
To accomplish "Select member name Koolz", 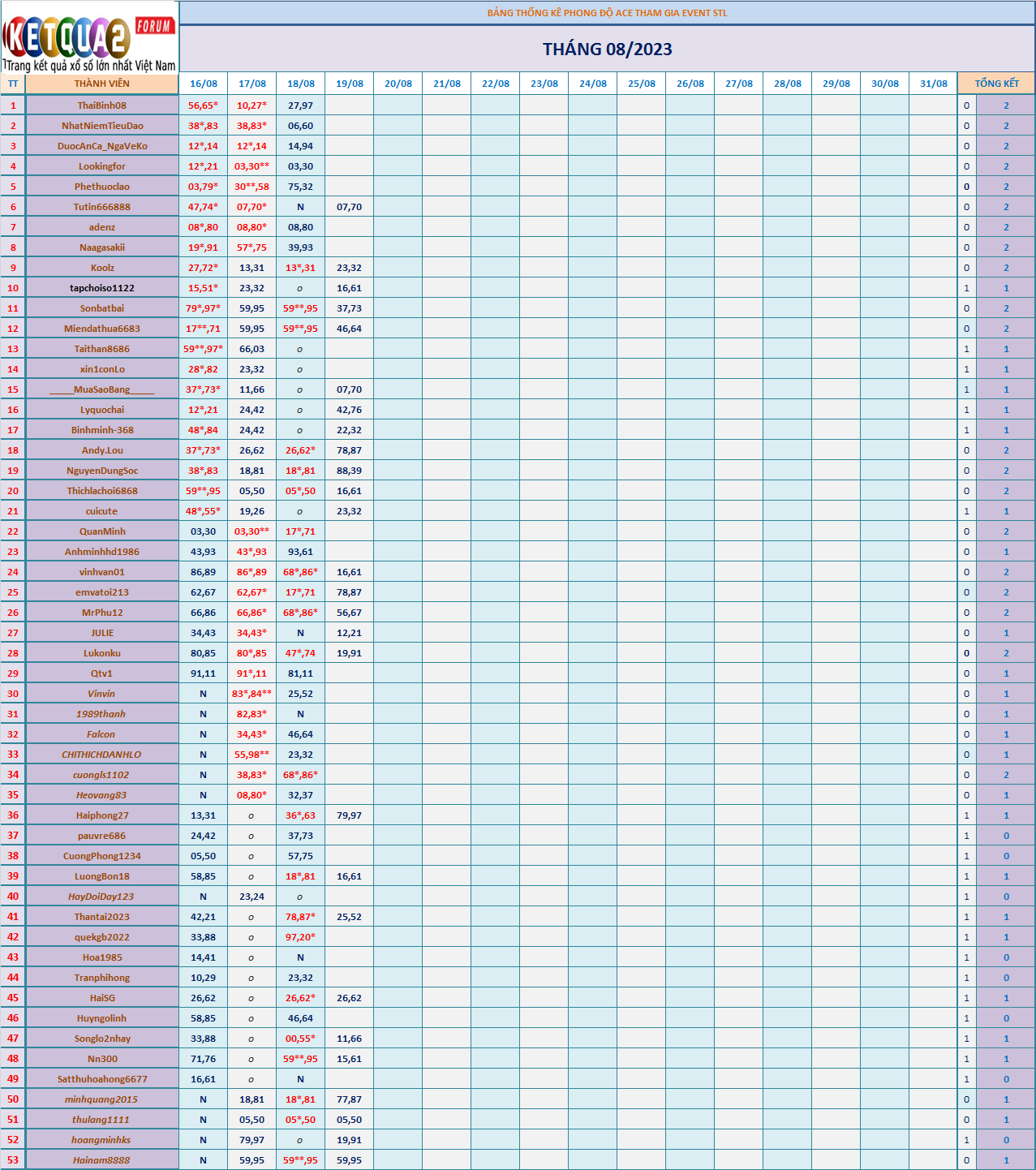I will click(102, 268).
